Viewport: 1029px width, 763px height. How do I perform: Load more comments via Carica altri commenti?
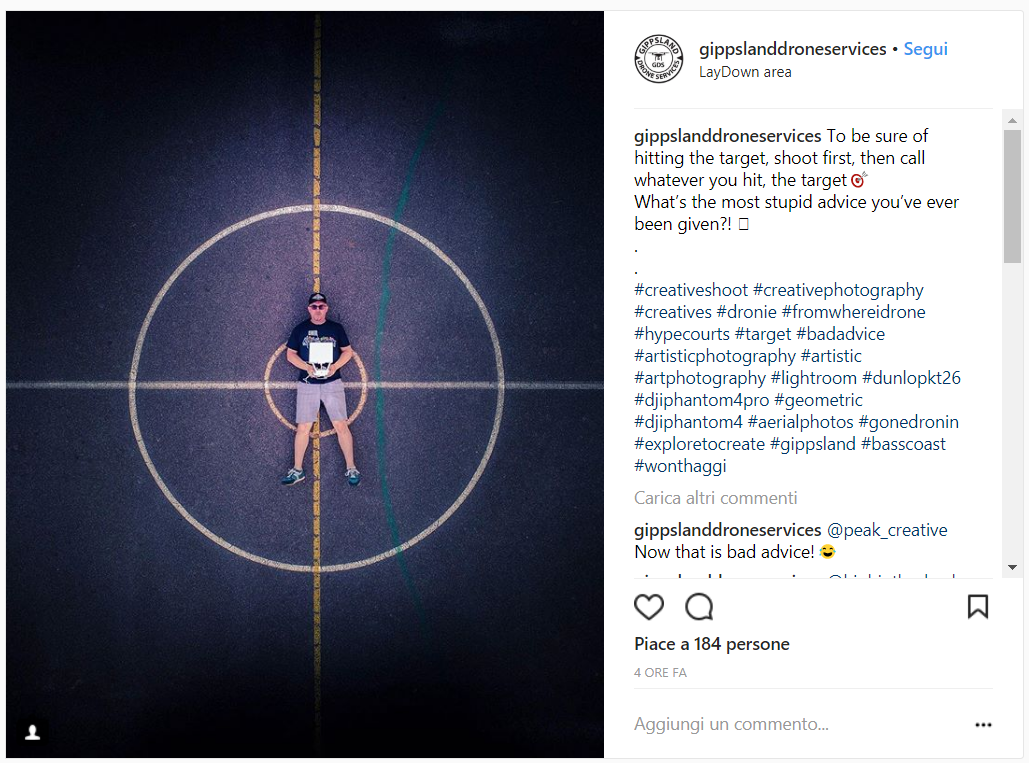(x=715, y=498)
